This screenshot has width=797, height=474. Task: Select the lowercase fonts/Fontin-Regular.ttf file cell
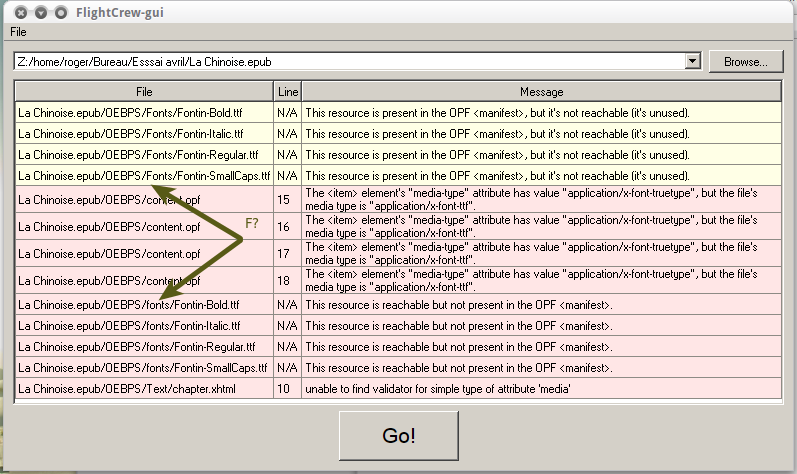[144, 346]
